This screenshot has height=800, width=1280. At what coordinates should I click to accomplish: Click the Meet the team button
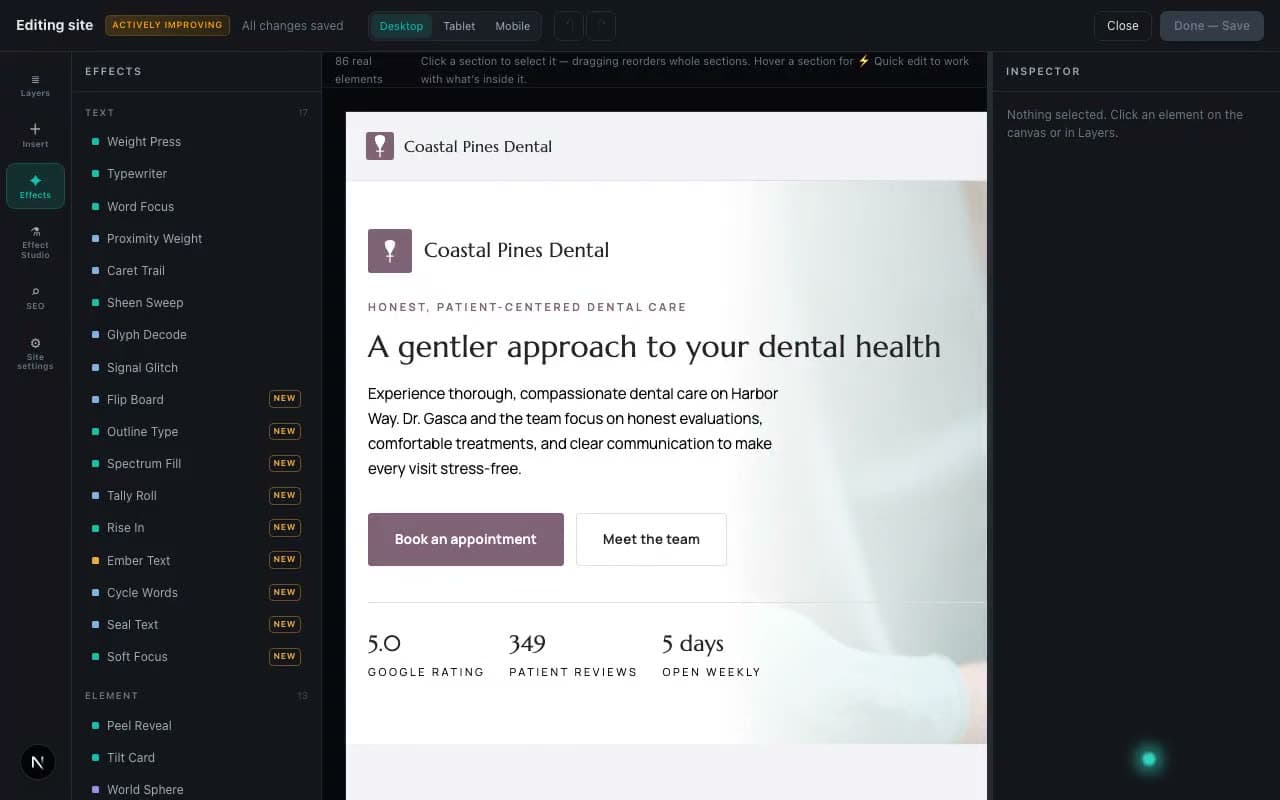pyautogui.click(x=651, y=539)
